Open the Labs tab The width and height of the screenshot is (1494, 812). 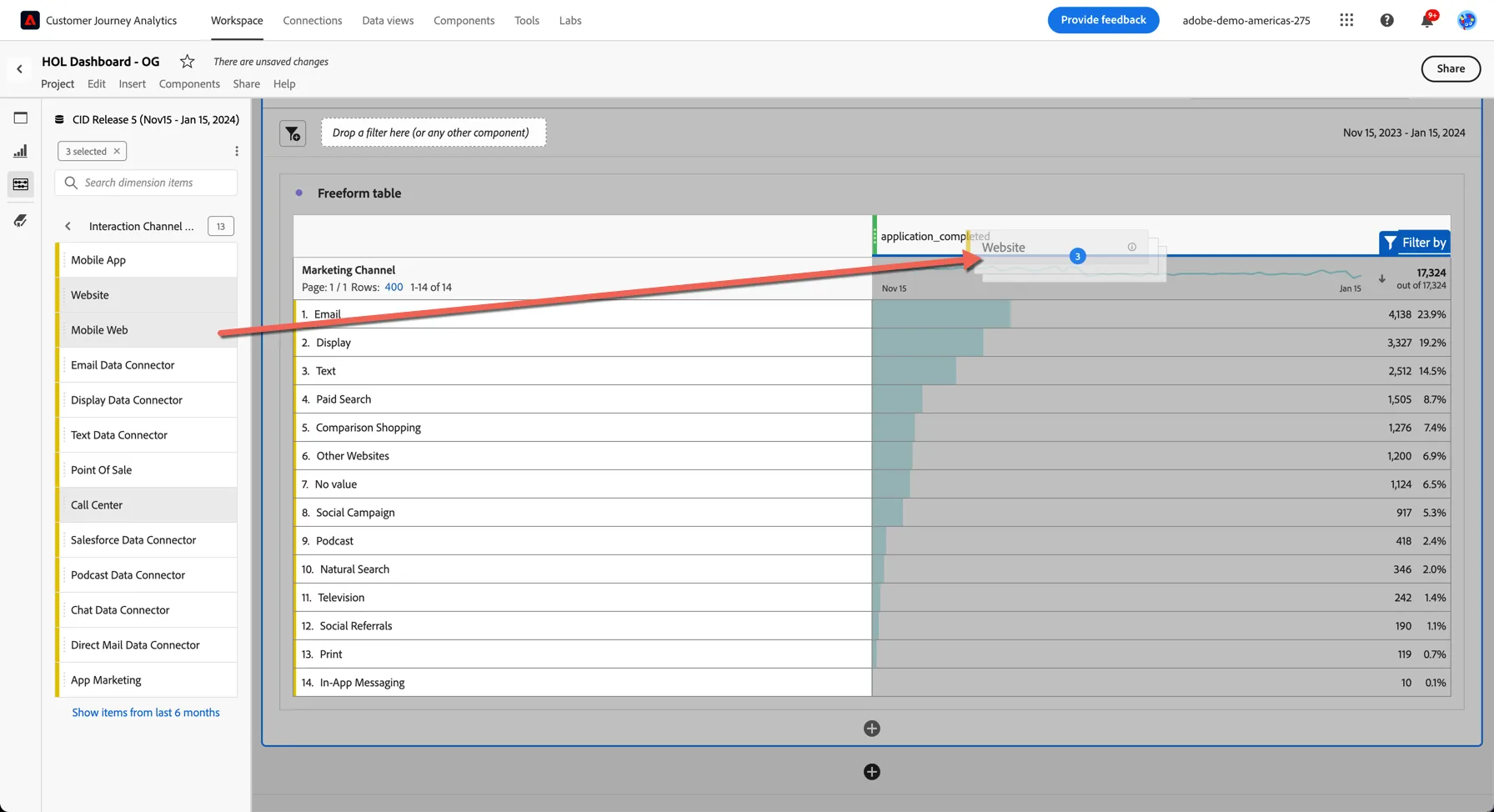[x=570, y=20]
